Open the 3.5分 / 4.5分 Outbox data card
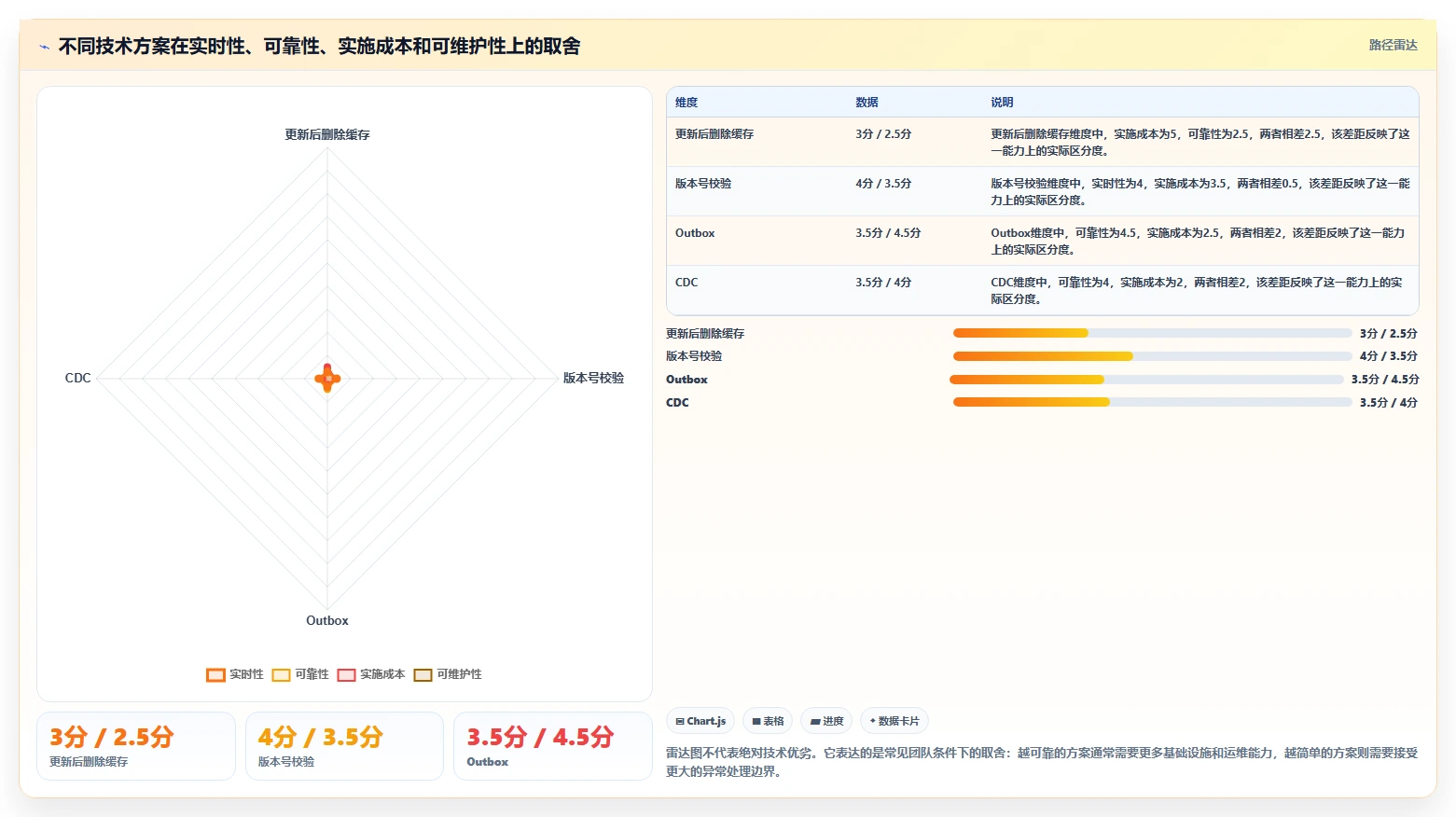1456x817 pixels. point(552,746)
